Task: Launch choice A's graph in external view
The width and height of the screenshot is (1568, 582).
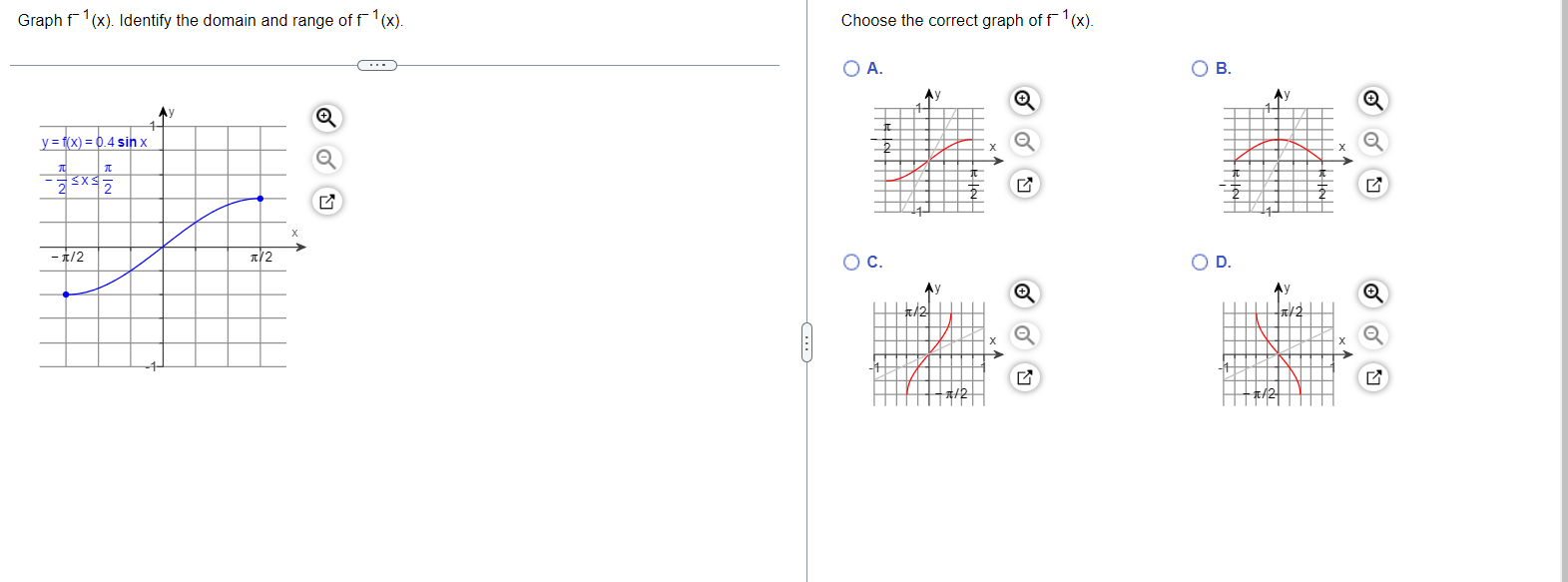Action: pyautogui.click(x=1023, y=185)
